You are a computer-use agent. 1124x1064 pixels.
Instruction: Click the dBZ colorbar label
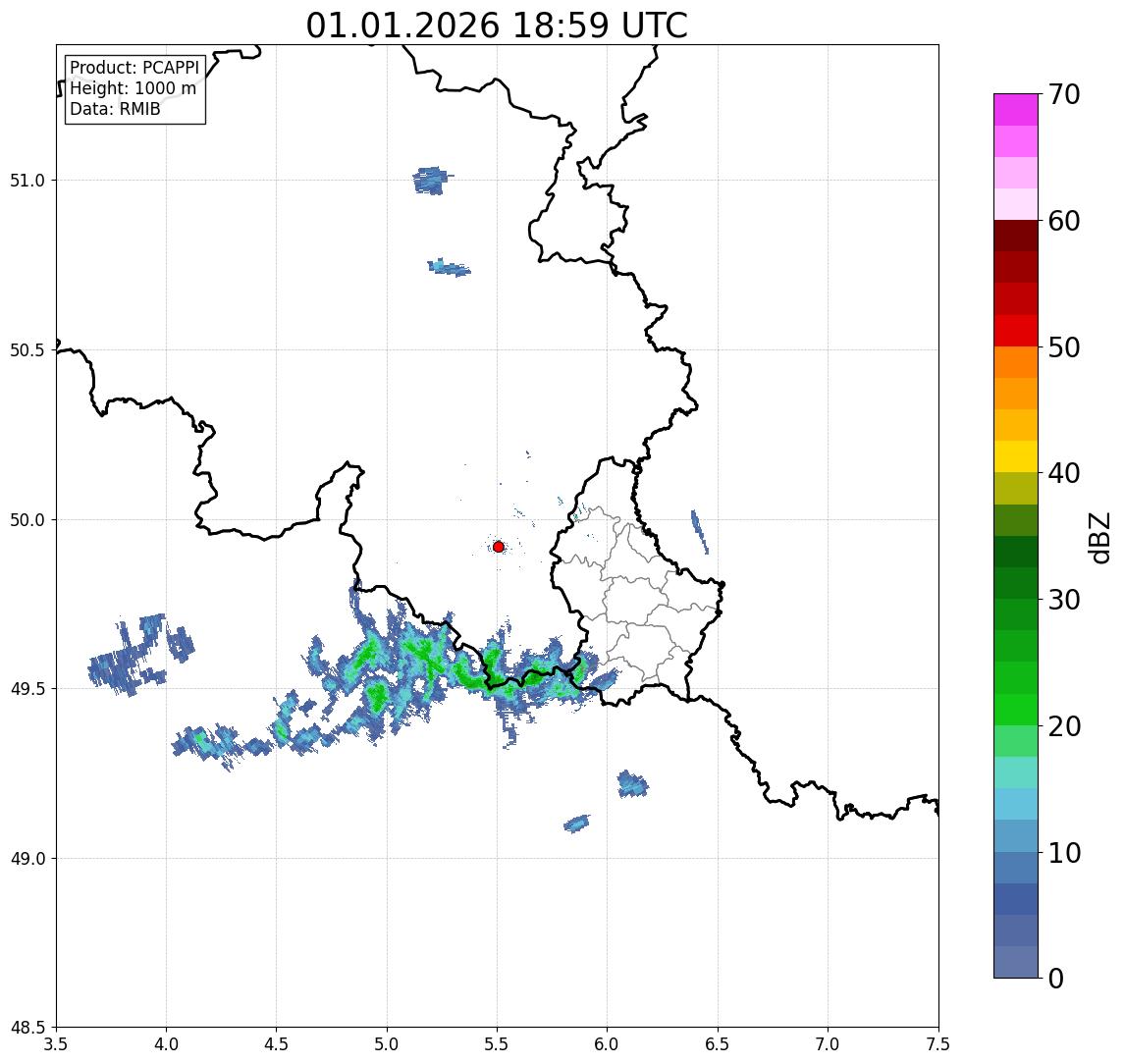tap(1099, 538)
